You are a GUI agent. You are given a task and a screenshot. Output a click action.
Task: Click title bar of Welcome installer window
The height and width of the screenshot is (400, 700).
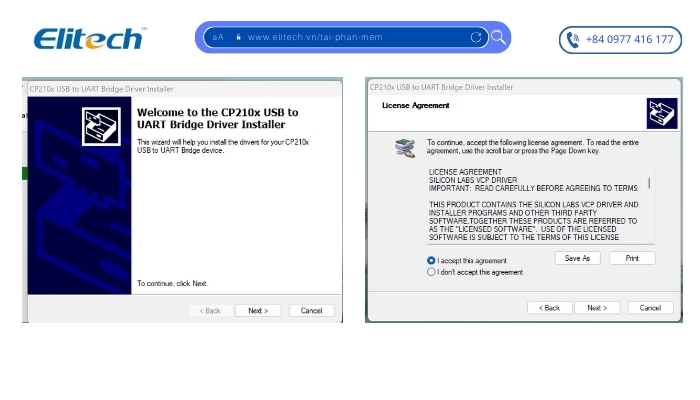pos(185,89)
